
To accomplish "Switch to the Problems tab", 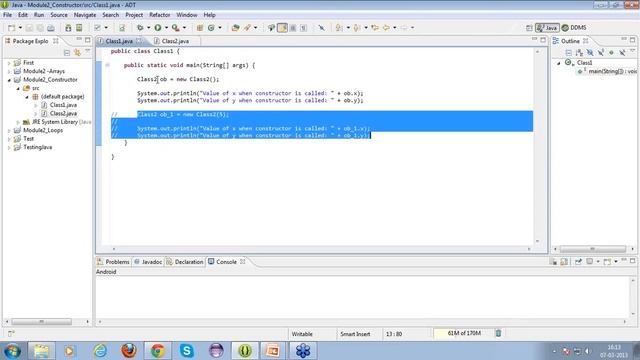I will [113, 262].
